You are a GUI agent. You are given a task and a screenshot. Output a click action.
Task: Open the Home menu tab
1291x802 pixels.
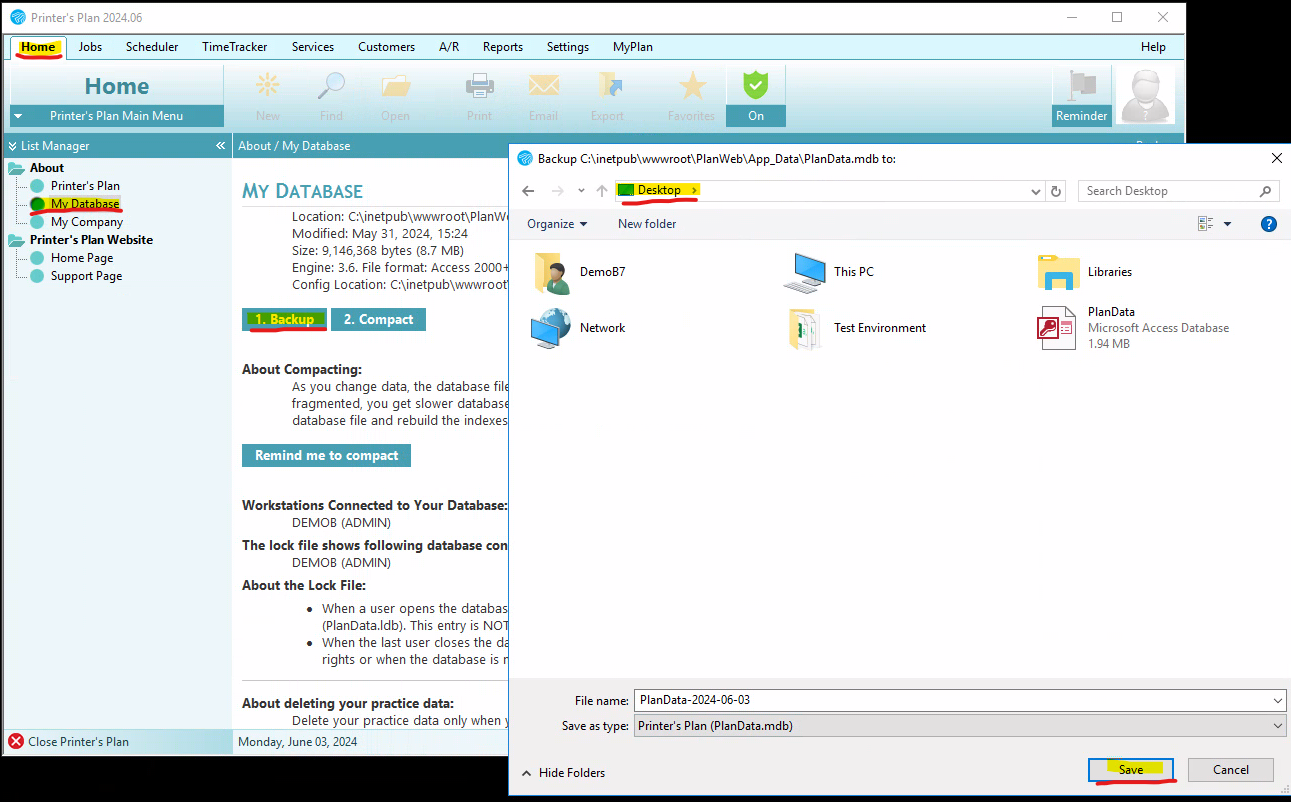coord(38,47)
